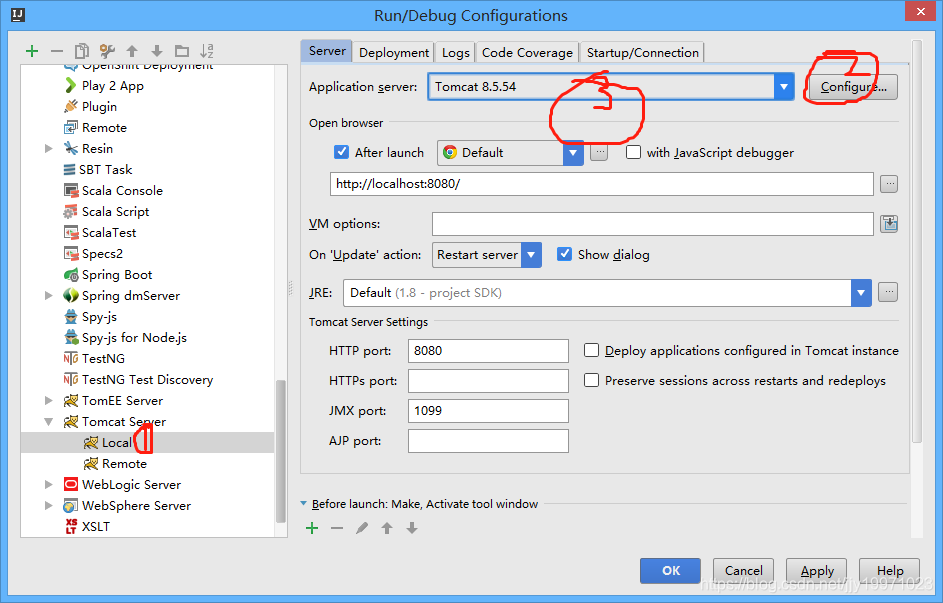Open defaults via the wrench settings icon
Viewport: 943px width, 603px height.
pos(107,51)
